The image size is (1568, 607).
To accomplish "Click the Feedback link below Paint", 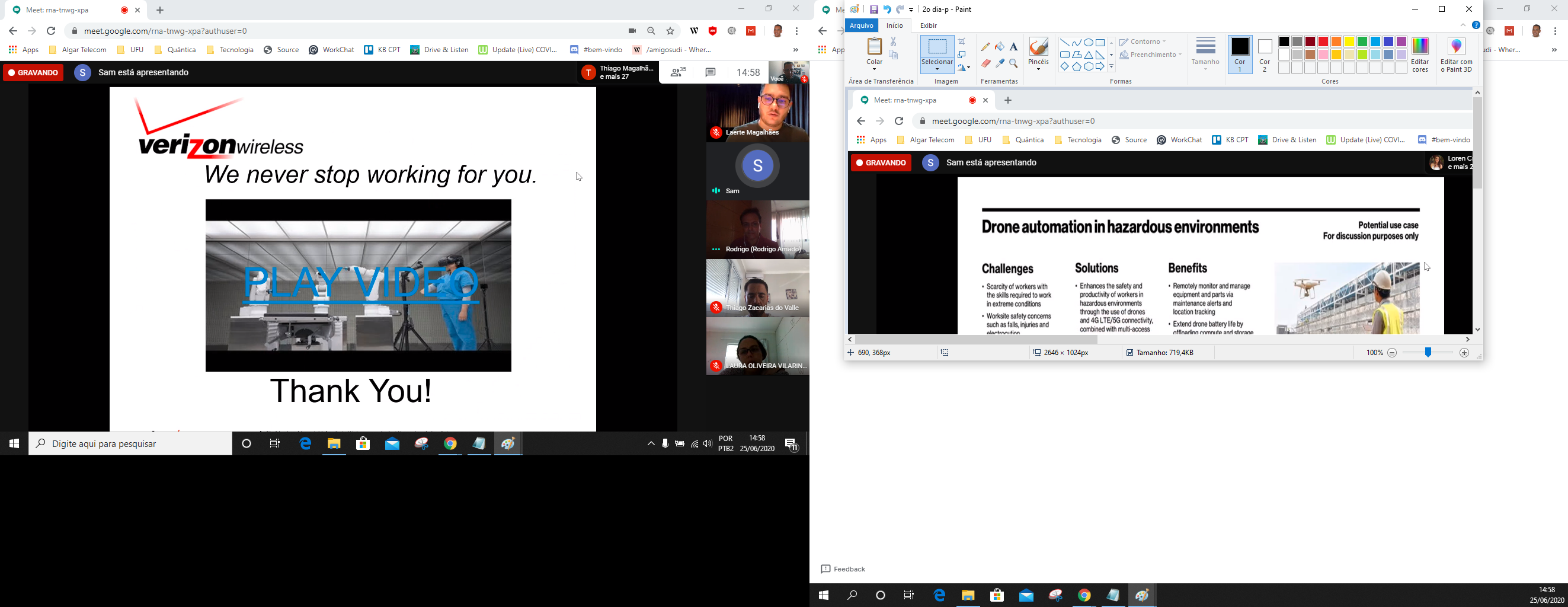I will pos(844,569).
